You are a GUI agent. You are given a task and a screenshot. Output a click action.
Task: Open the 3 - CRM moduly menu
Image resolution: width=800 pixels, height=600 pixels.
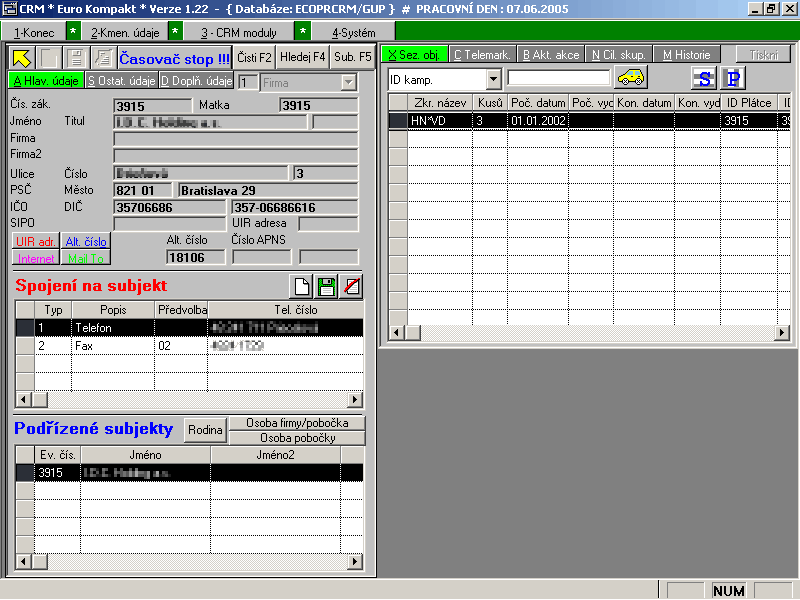(x=238, y=32)
